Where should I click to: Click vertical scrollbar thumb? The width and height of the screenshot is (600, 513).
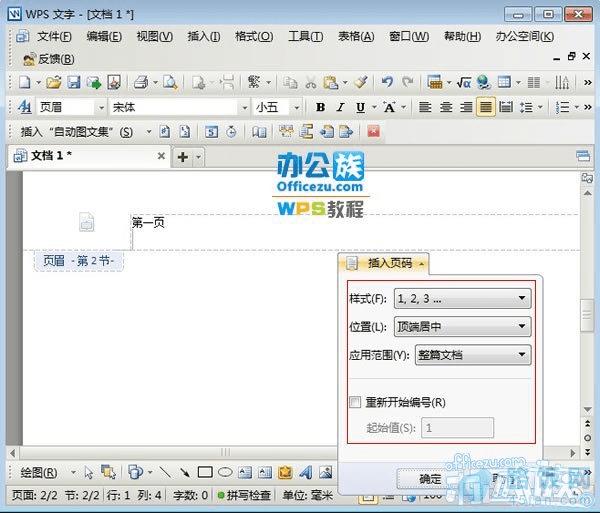587,316
